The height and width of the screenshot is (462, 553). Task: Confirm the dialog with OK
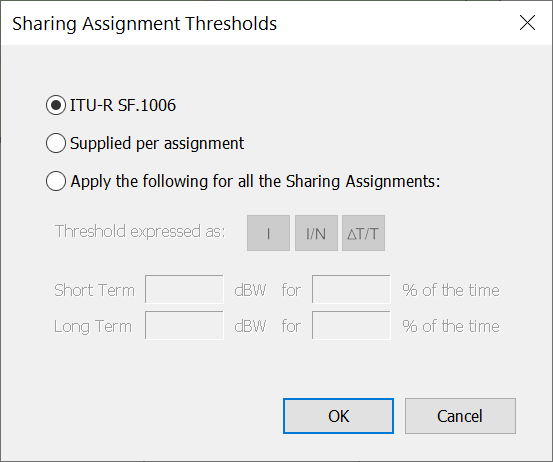coord(338,416)
